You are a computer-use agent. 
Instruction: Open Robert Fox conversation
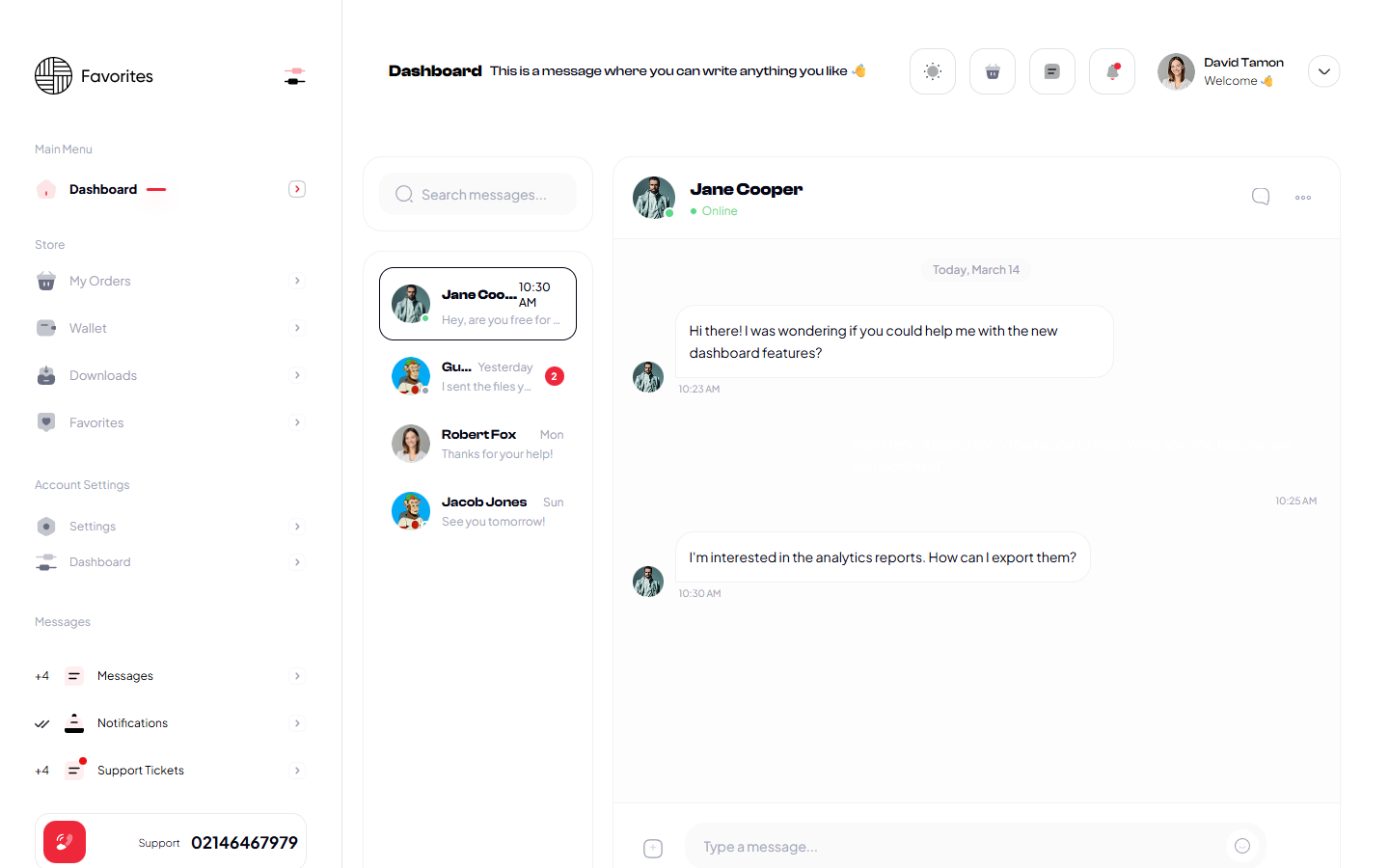tap(478, 444)
